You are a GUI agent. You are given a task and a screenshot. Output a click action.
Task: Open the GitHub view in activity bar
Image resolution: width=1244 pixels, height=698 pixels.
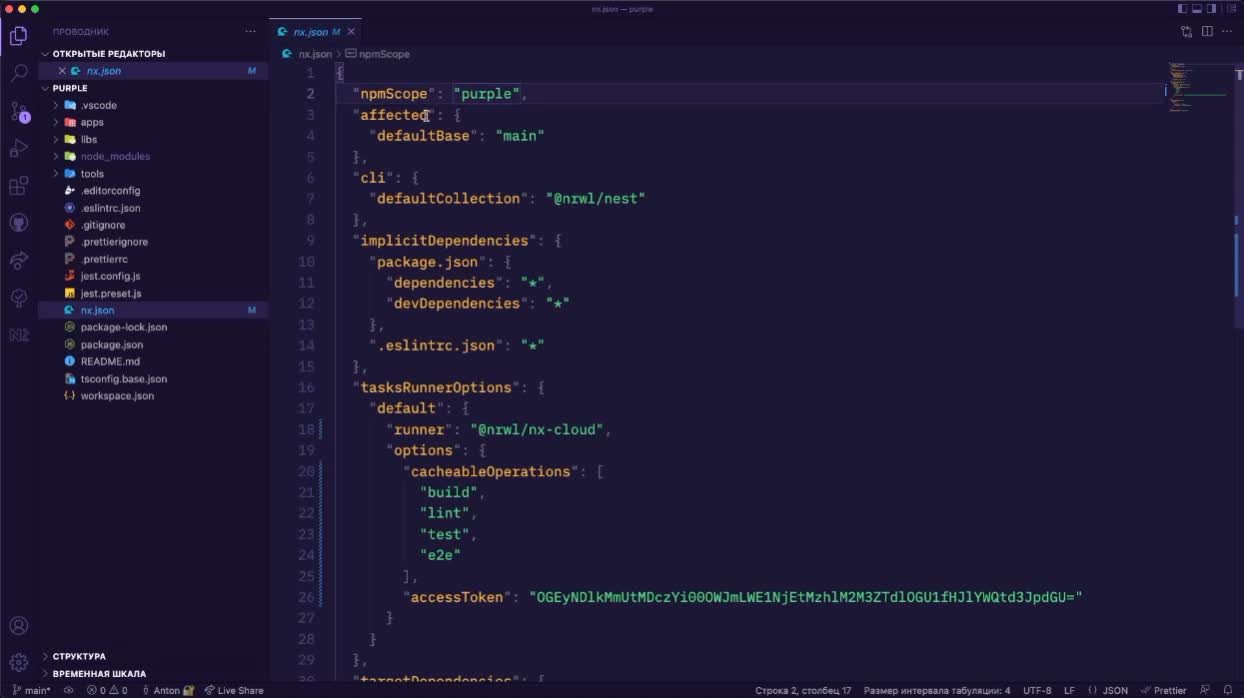point(18,222)
